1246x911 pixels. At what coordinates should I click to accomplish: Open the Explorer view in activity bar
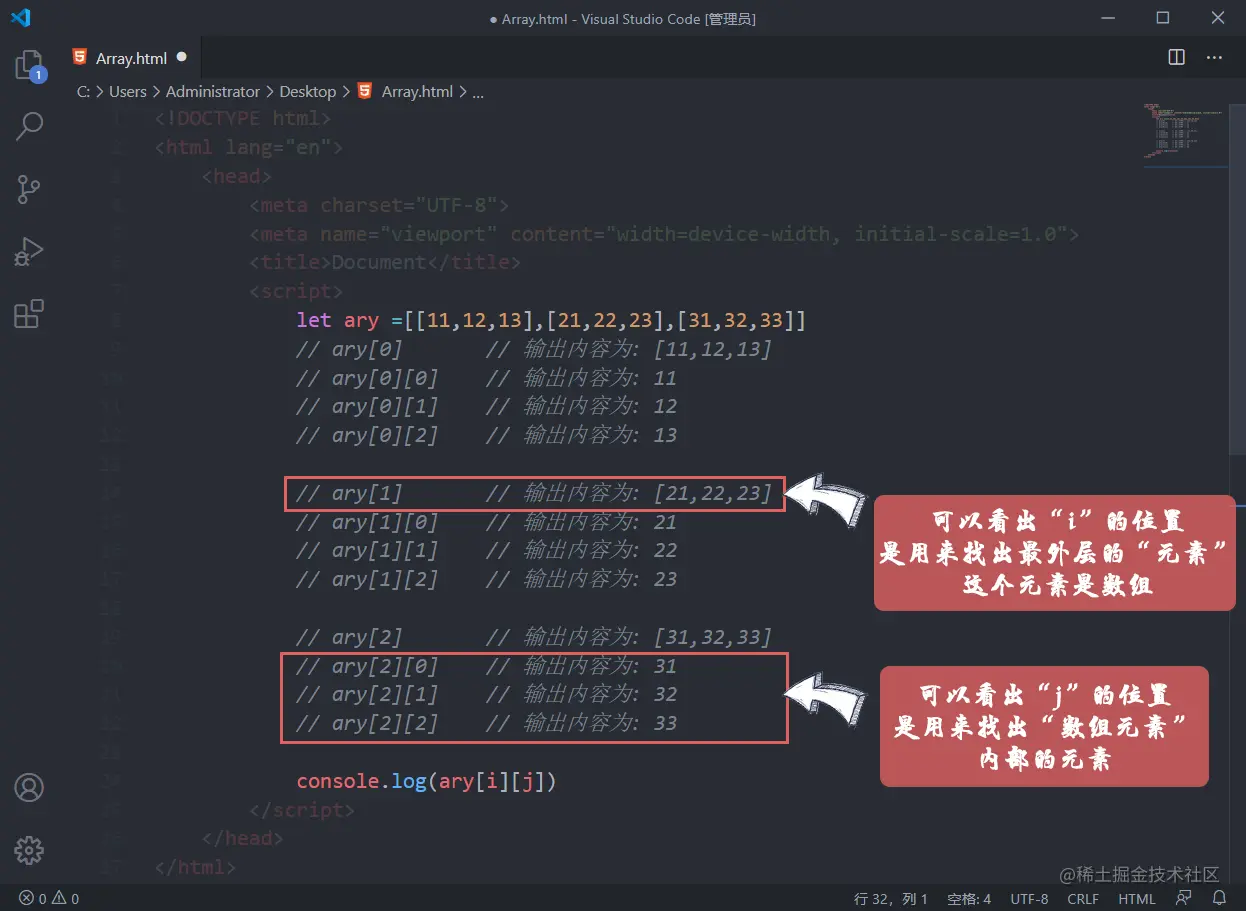coord(29,66)
